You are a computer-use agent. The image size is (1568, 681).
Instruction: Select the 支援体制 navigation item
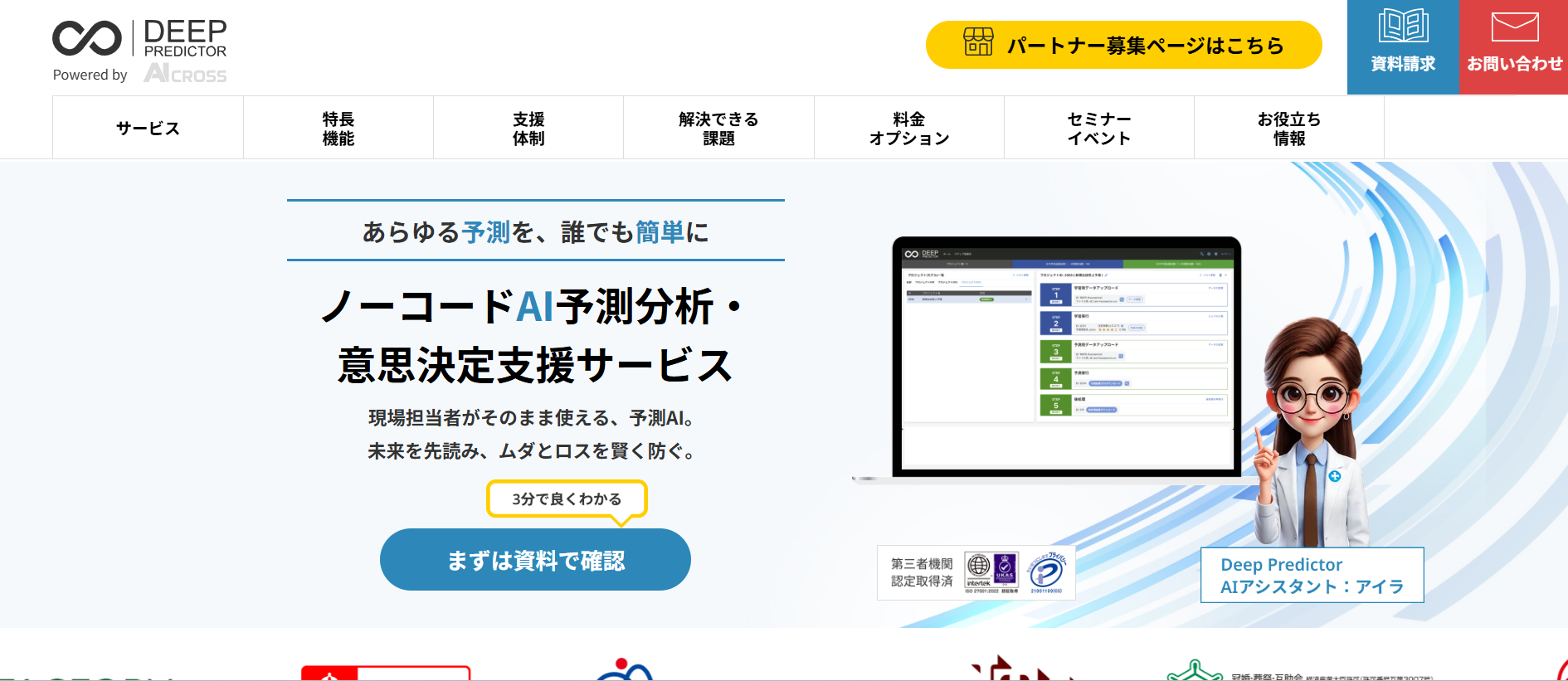[x=528, y=128]
